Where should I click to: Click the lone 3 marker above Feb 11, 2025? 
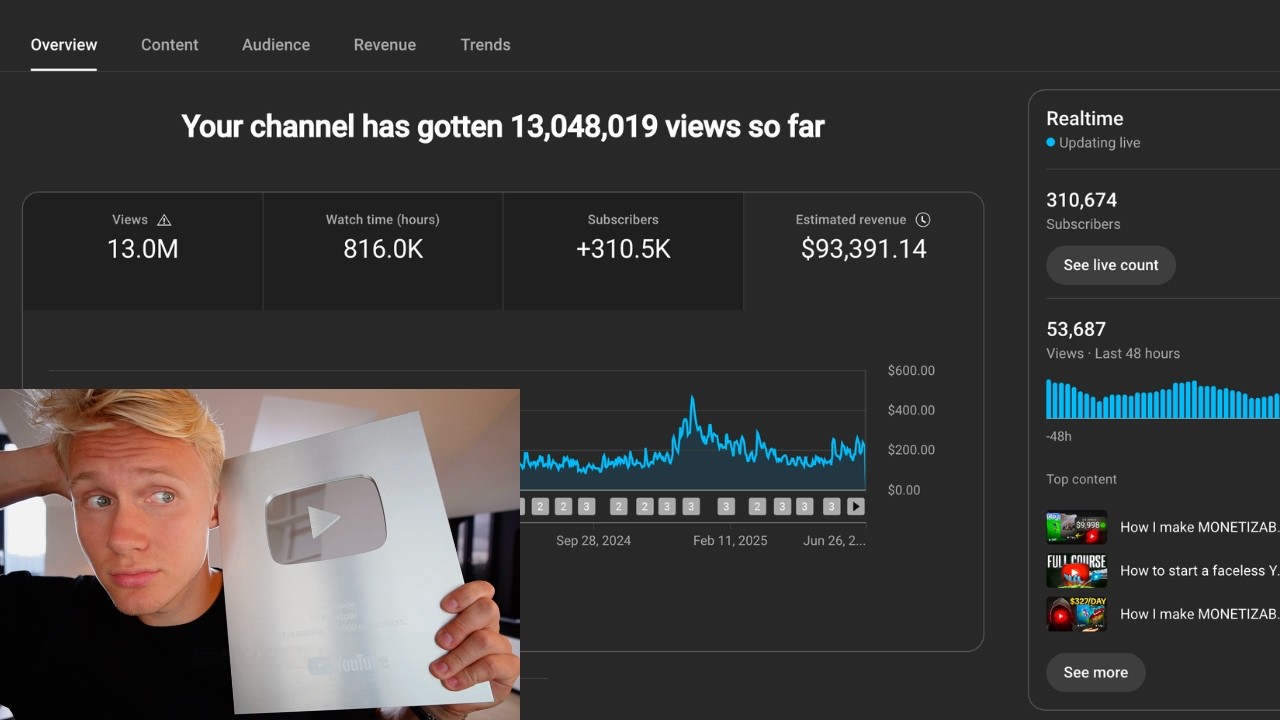[x=726, y=507]
